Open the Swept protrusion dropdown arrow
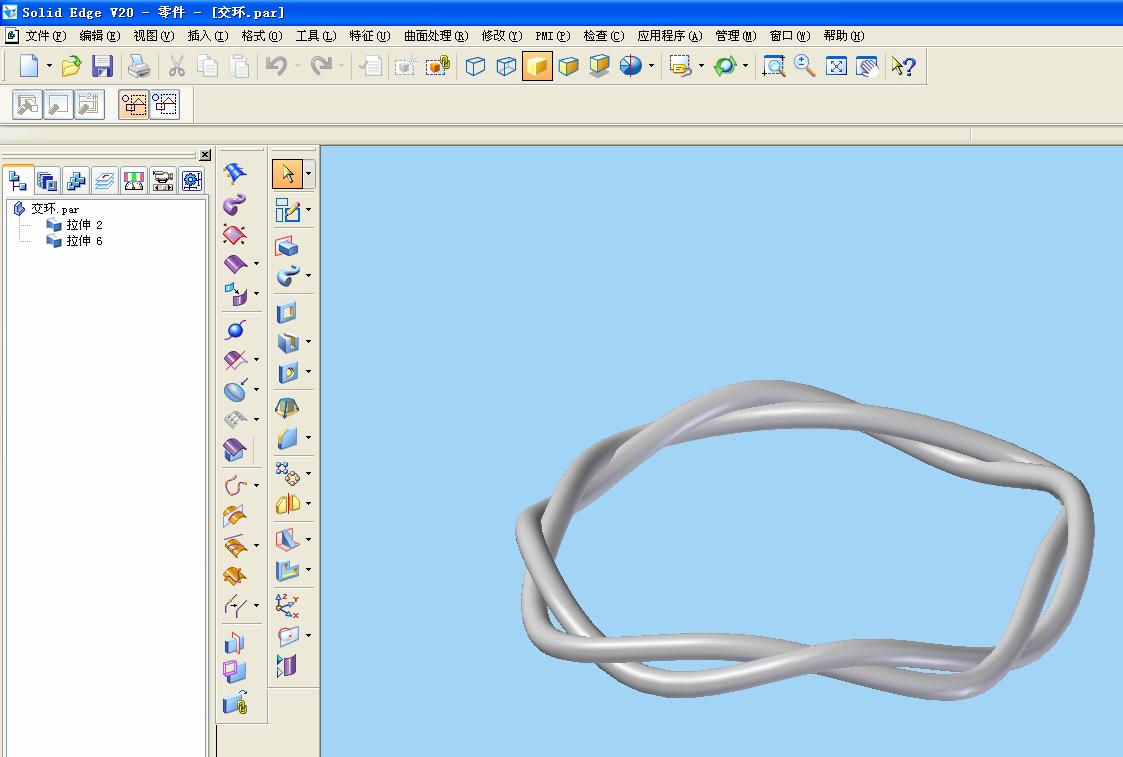 click(309, 276)
